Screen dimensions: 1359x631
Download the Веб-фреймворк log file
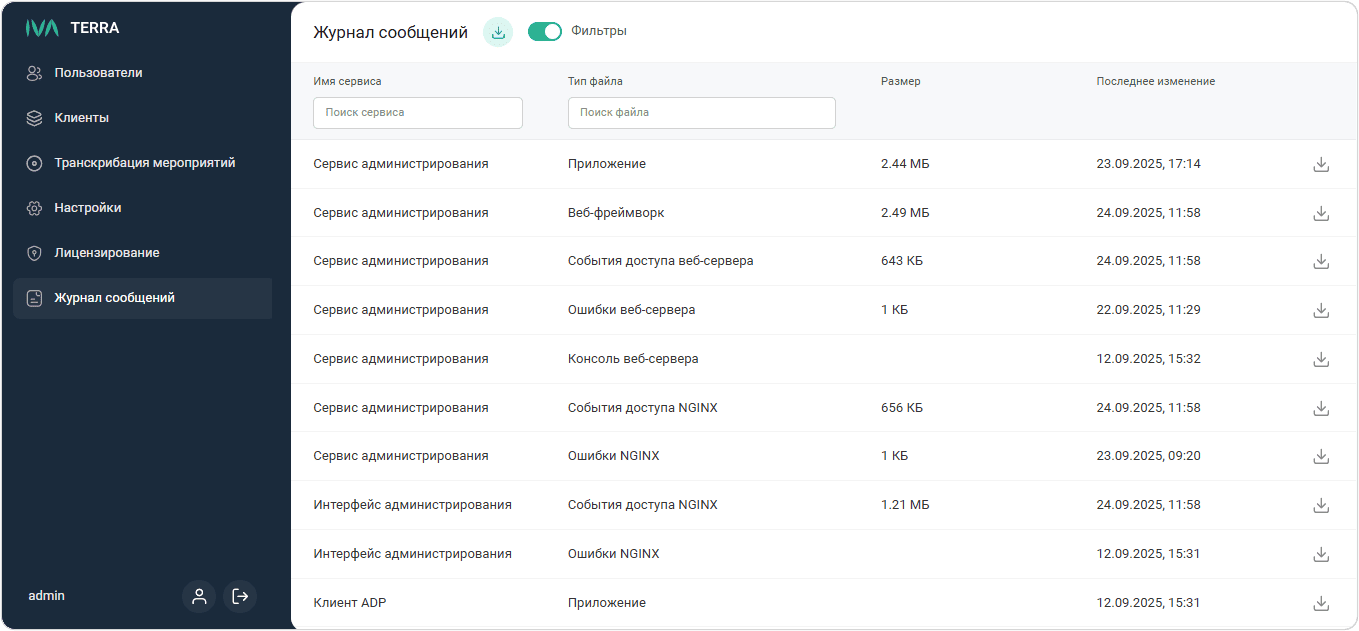tap(1320, 213)
